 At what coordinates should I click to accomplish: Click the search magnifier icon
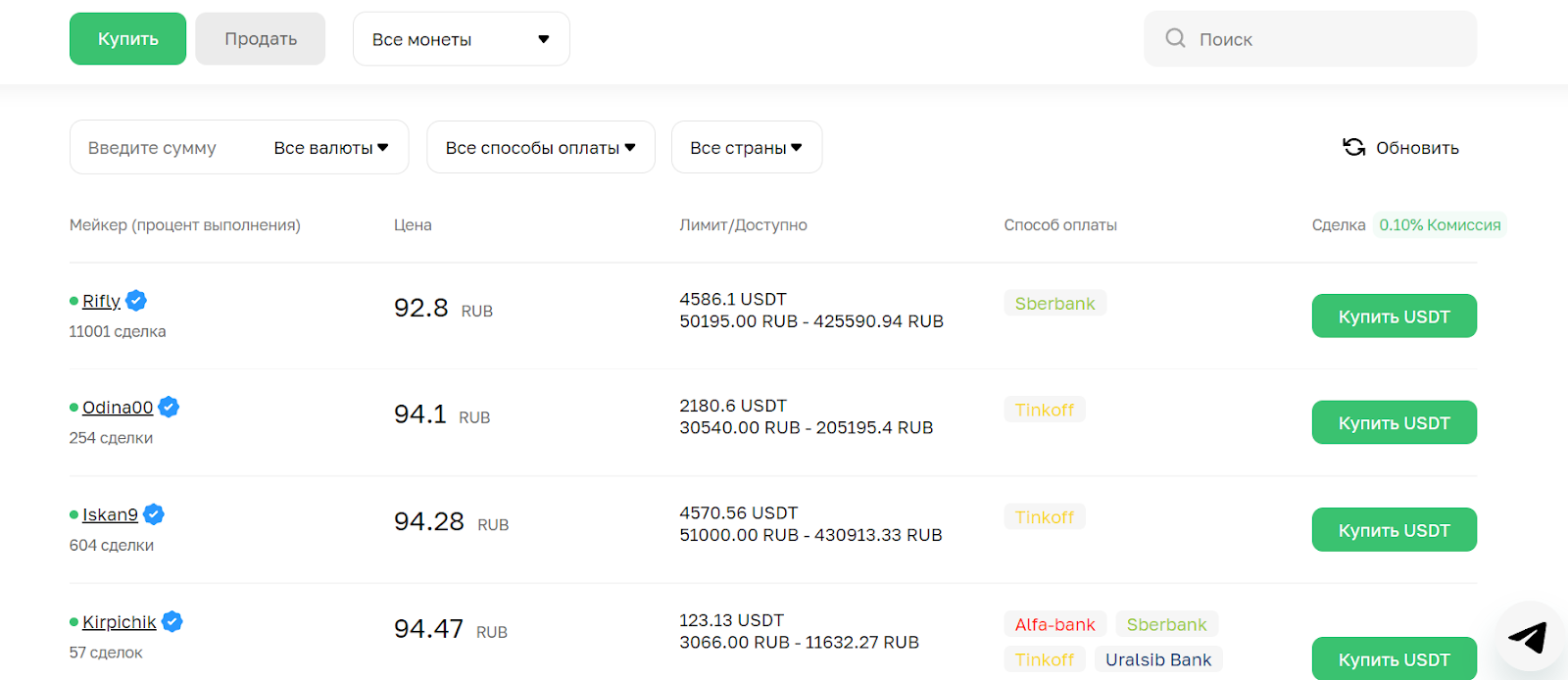point(1175,38)
